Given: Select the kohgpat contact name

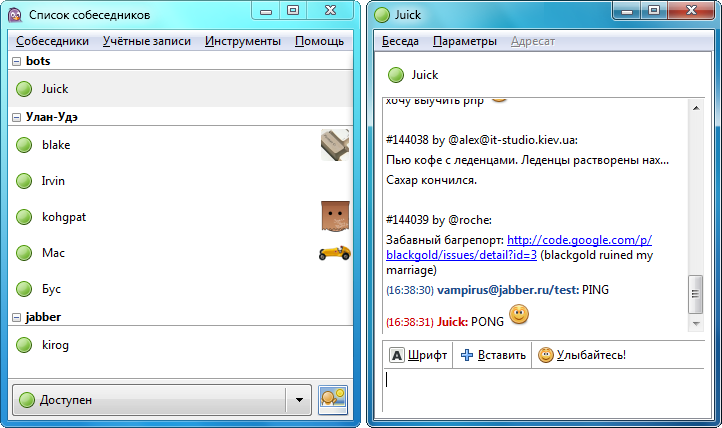Looking at the screenshot, I should coord(64,217).
